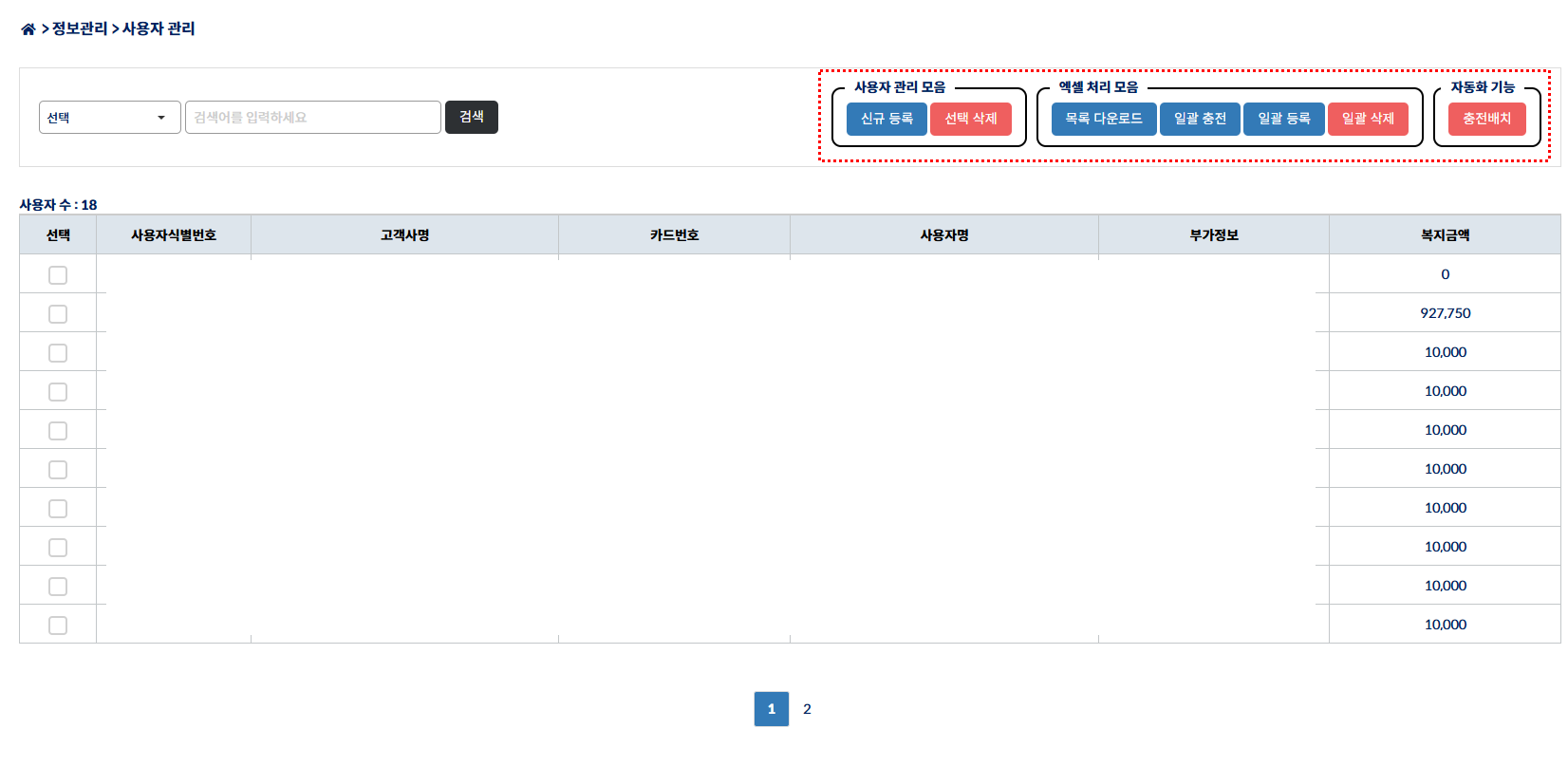1568x766 pixels.
Task: Focus the 검색어를 입력하세요 search field
Action: click(312, 118)
